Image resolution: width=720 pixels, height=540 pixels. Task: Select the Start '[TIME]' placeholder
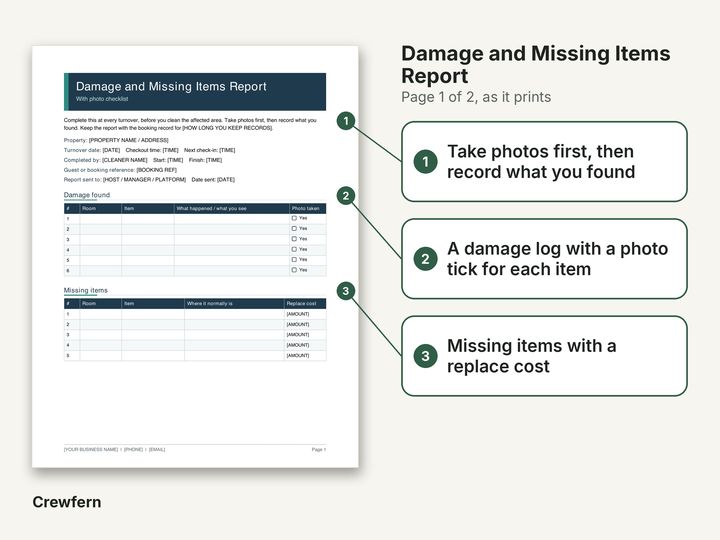coord(174,160)
